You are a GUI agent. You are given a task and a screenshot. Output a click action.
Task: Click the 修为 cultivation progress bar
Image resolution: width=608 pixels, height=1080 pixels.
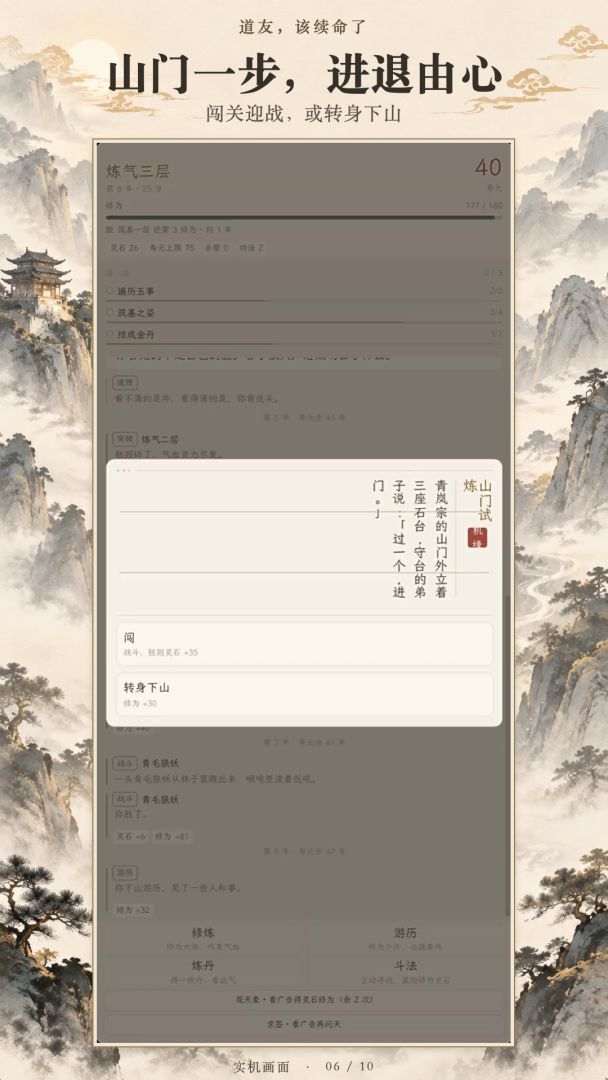click(x=304, y=217)
